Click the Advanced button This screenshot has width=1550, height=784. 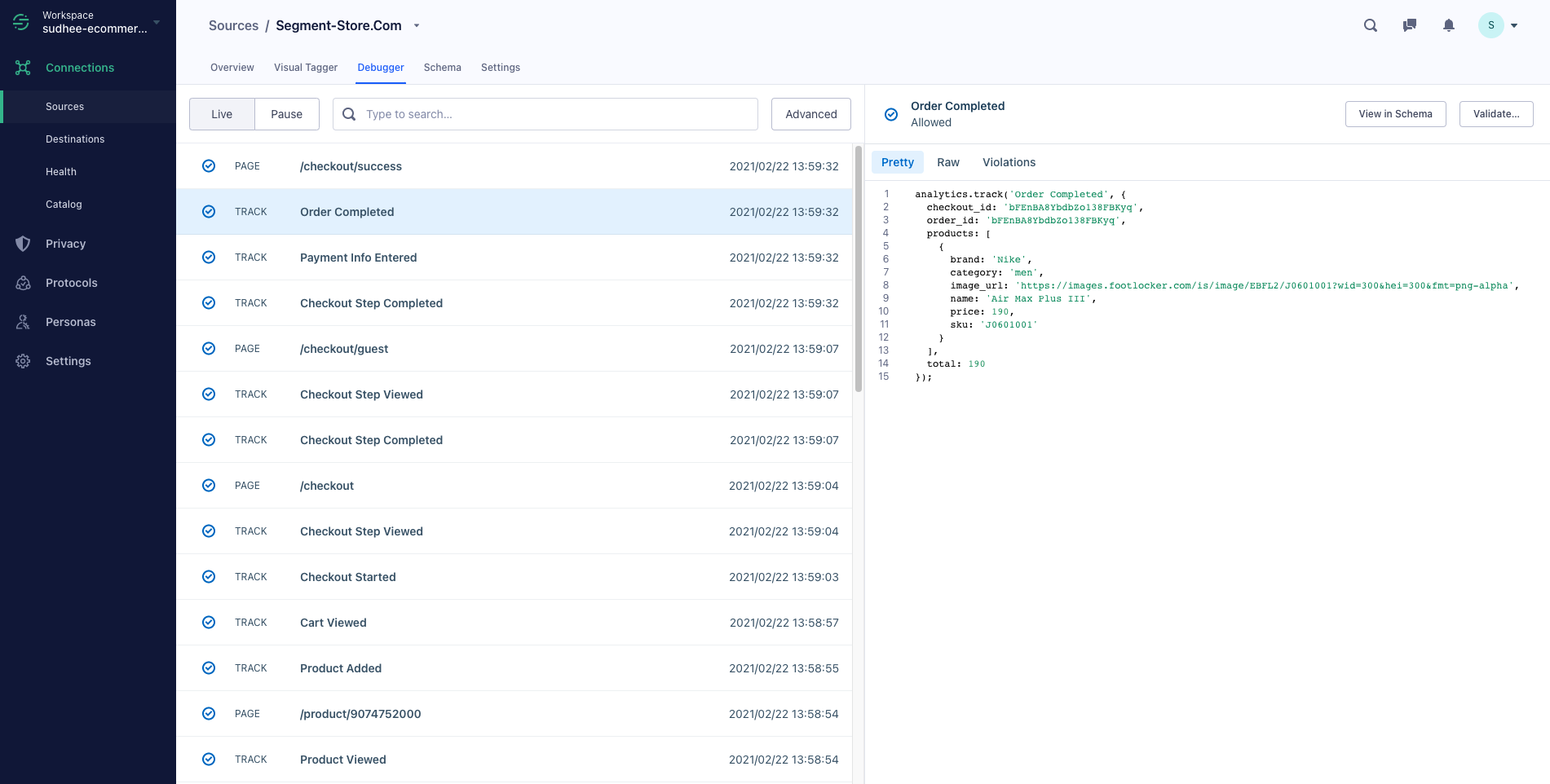point(811,114)
